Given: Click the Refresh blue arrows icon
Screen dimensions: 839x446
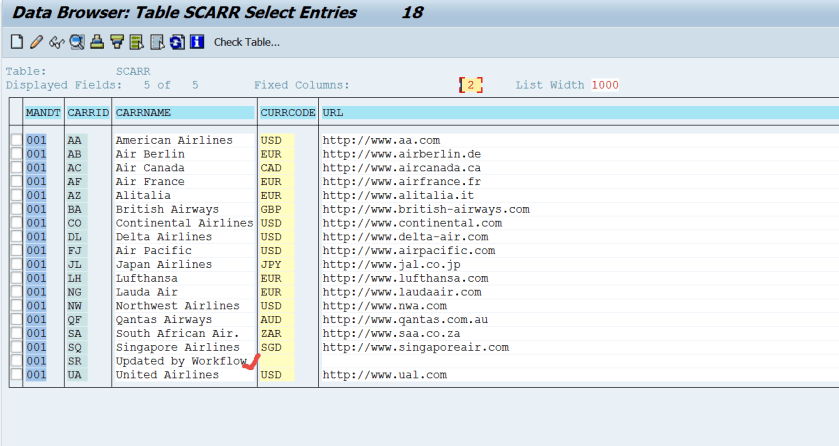Looking at the screenshot, I should 177,42.
